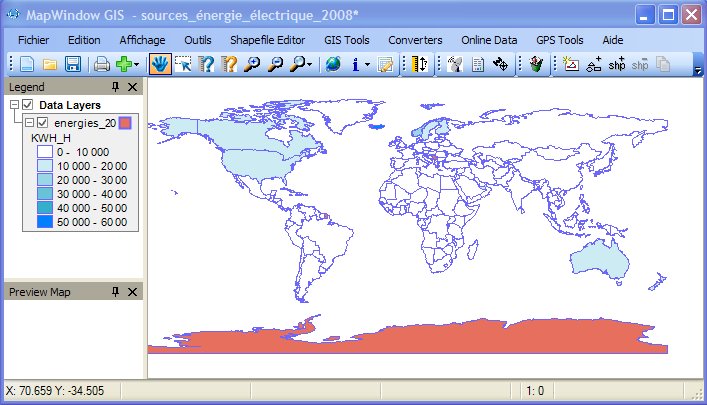Collapse the Data Layers tree group
The height and width of the screenshot is (405, 707).
[x=13, y=105]
